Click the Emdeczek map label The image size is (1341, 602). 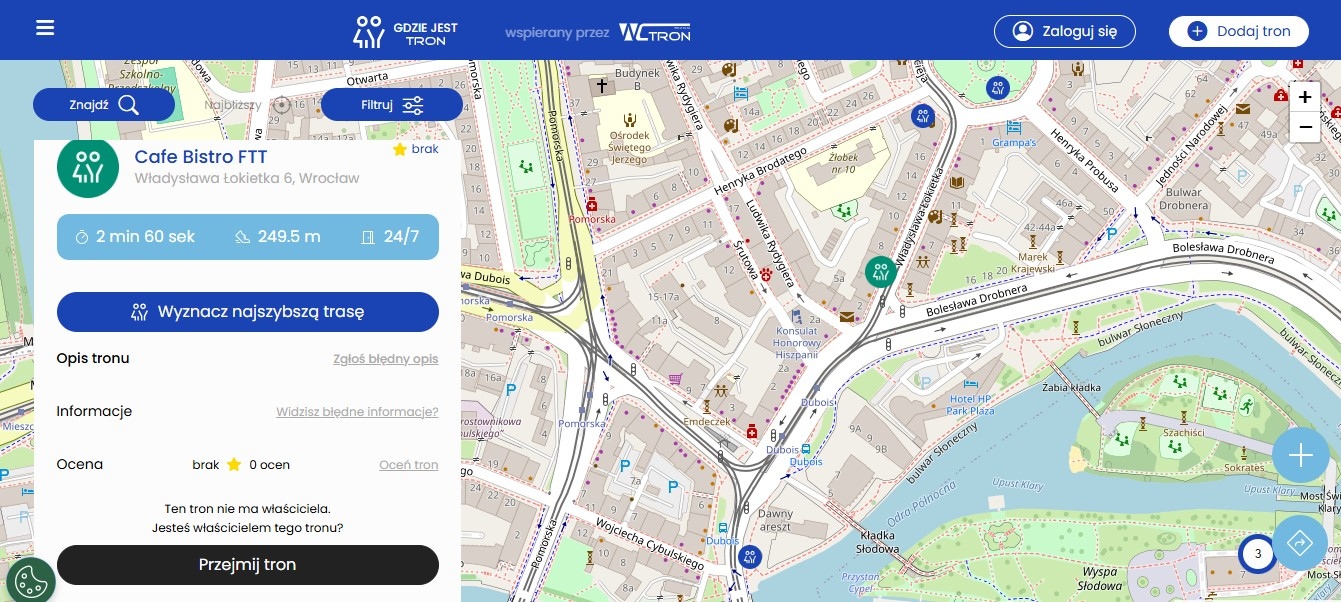707,422
